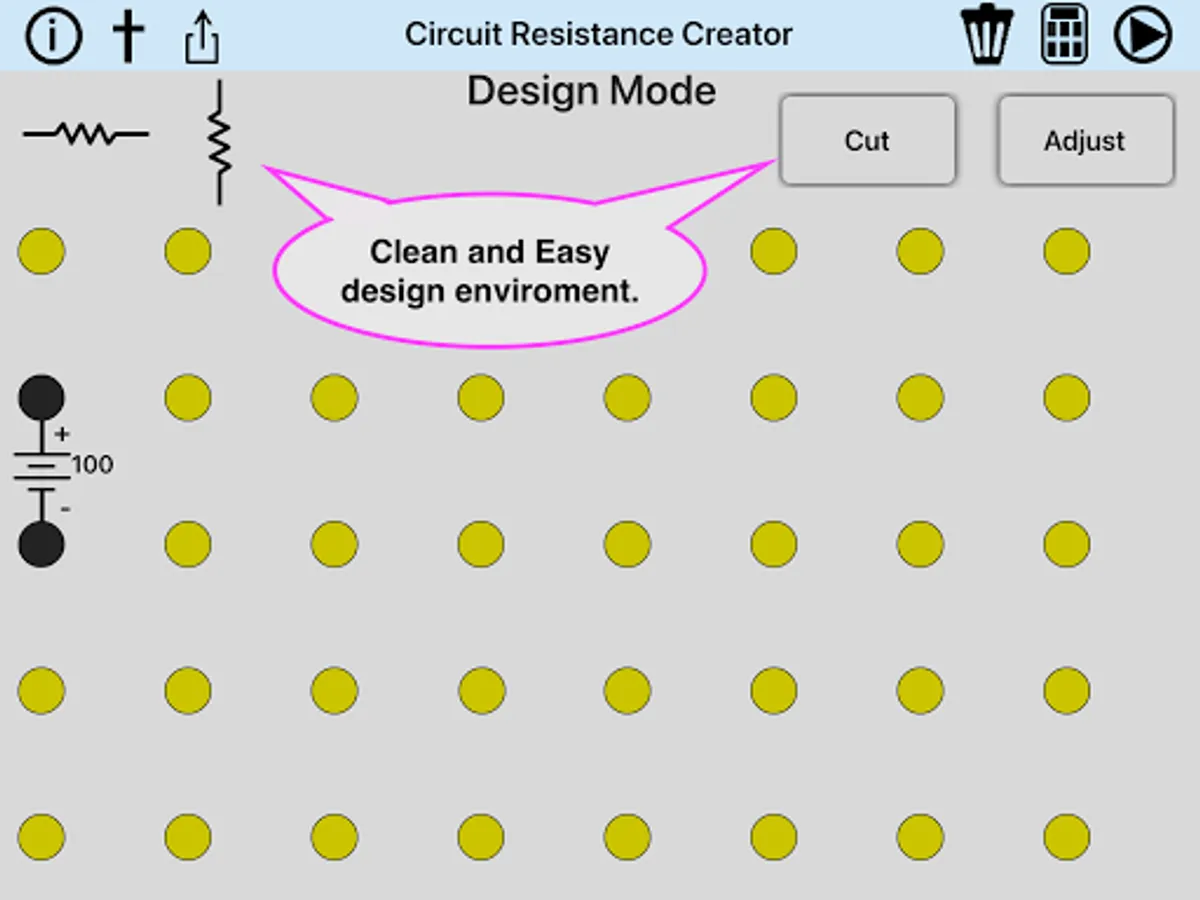Activate the Cut tool
The width and height of the screenshot is (1200, 900).
coord(867,140)
